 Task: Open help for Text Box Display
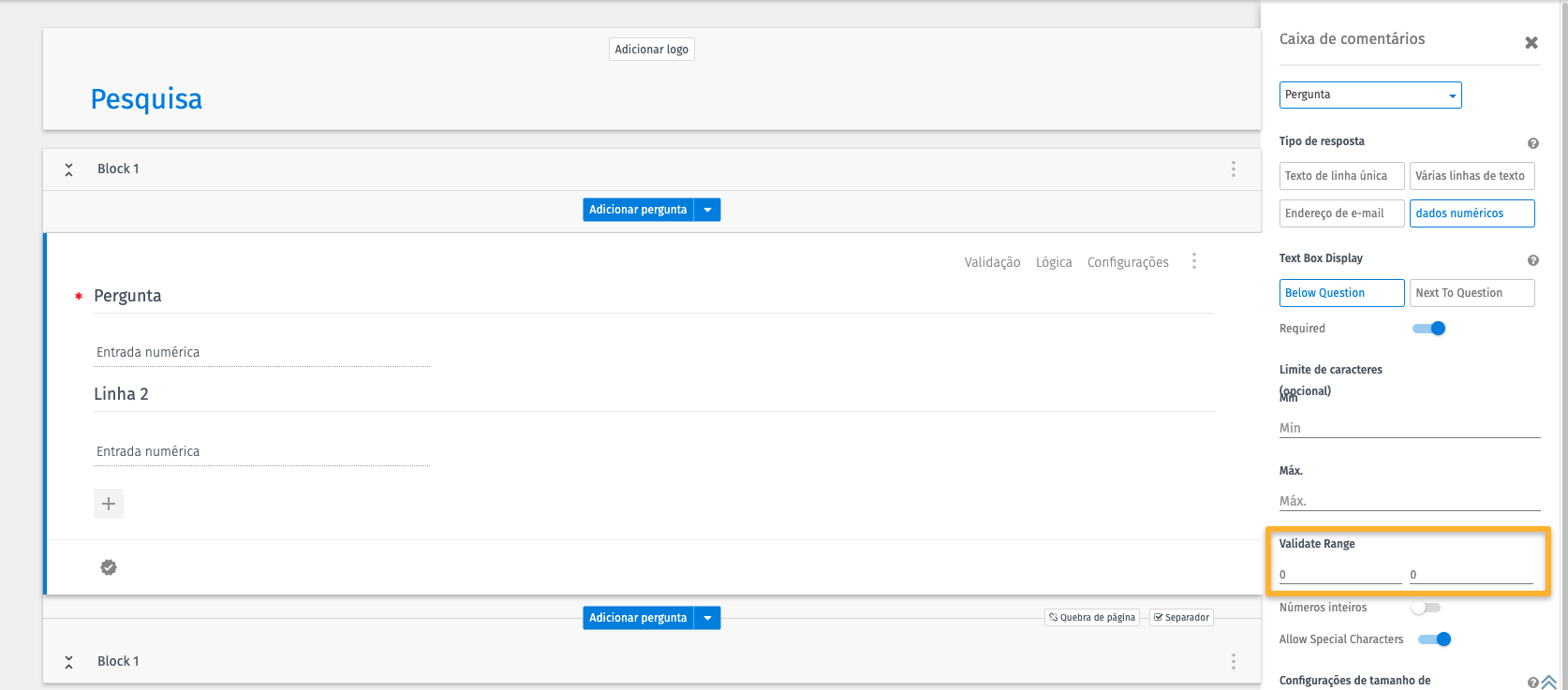point(1533,260)
